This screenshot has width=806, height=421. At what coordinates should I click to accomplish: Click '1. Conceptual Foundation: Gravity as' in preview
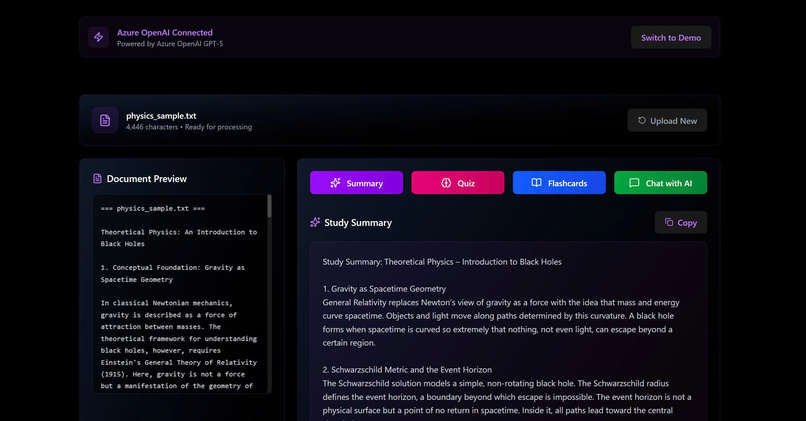(173, 268)
